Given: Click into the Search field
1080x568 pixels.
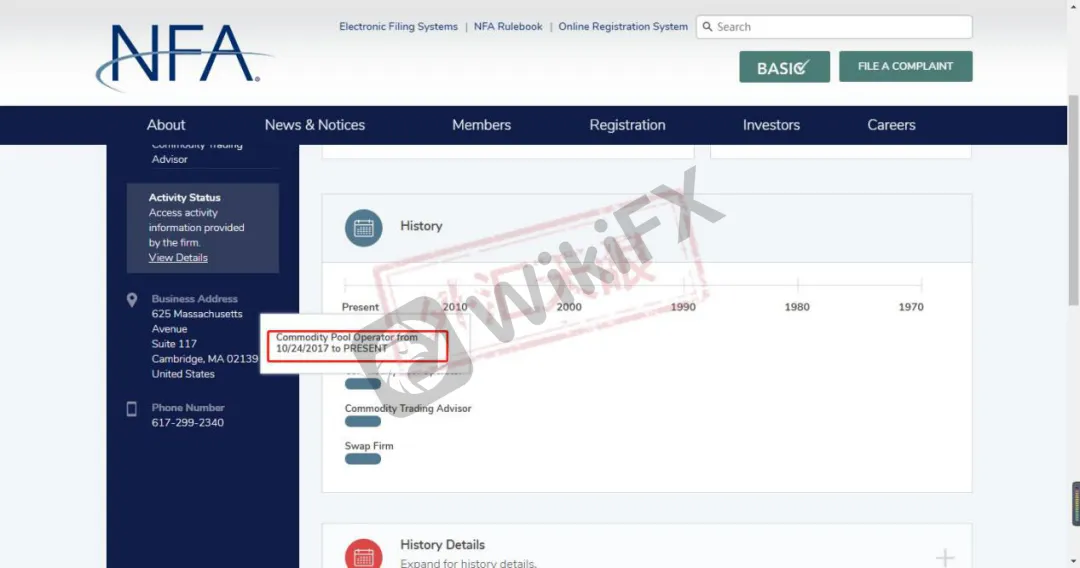Looking at the screenshot, I should (834, 27).
